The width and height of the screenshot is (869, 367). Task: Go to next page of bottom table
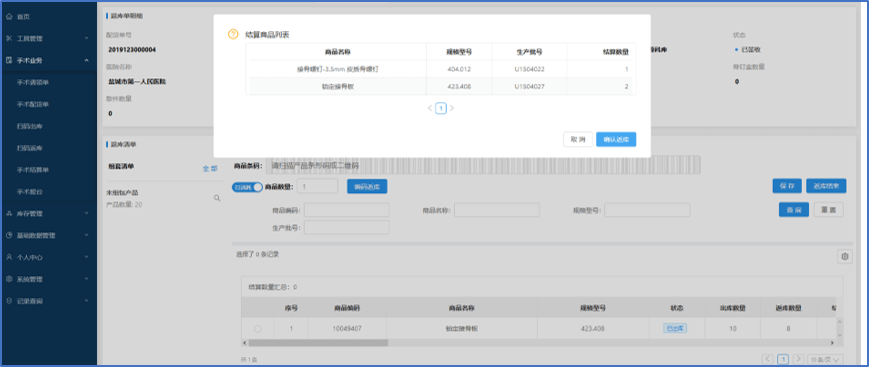(799, 359)
